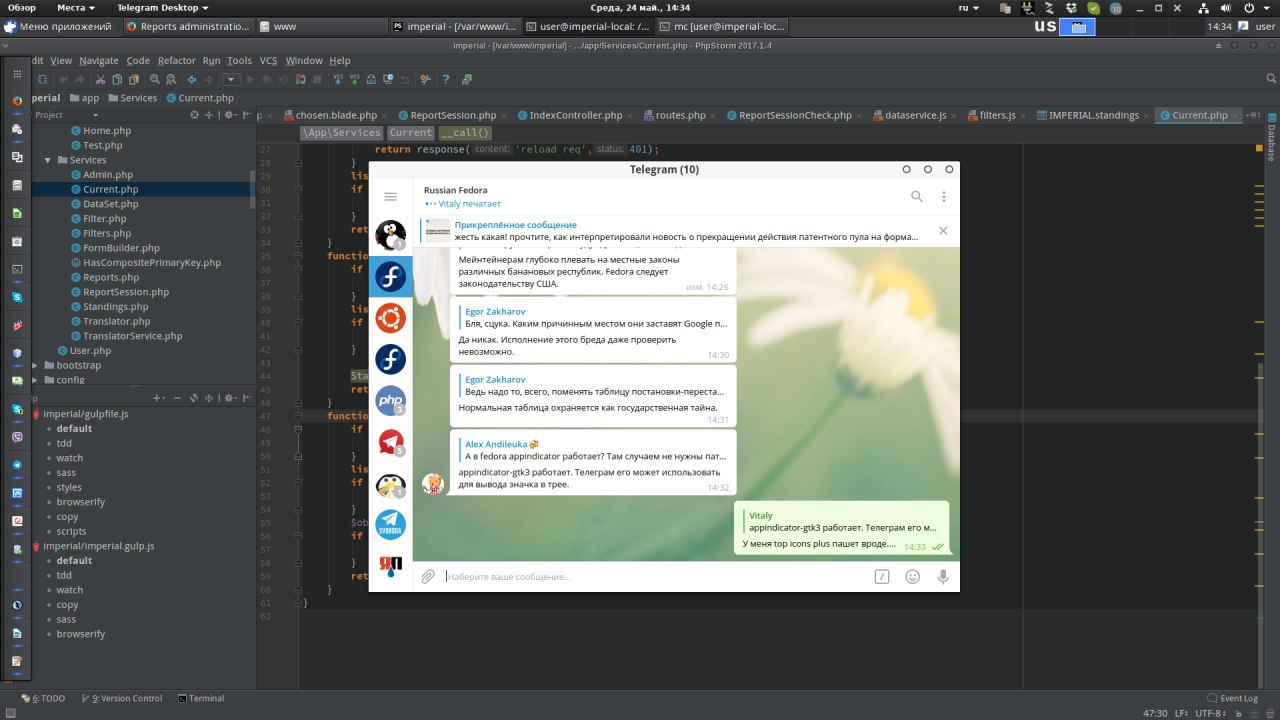This screenshot has width=1280, height=720.
Task: Click the Paste icon in PhpStorm toolbar
Action: pyautogui.click(x=135, y=80)
